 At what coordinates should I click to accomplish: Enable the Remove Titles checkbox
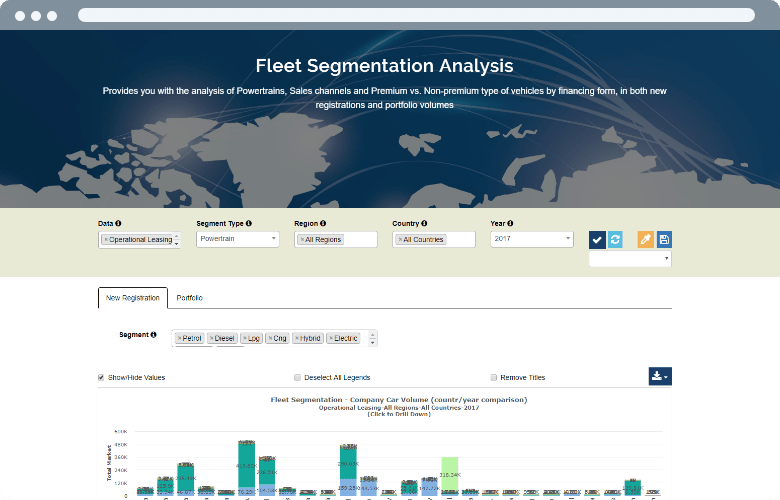[493, 378]
